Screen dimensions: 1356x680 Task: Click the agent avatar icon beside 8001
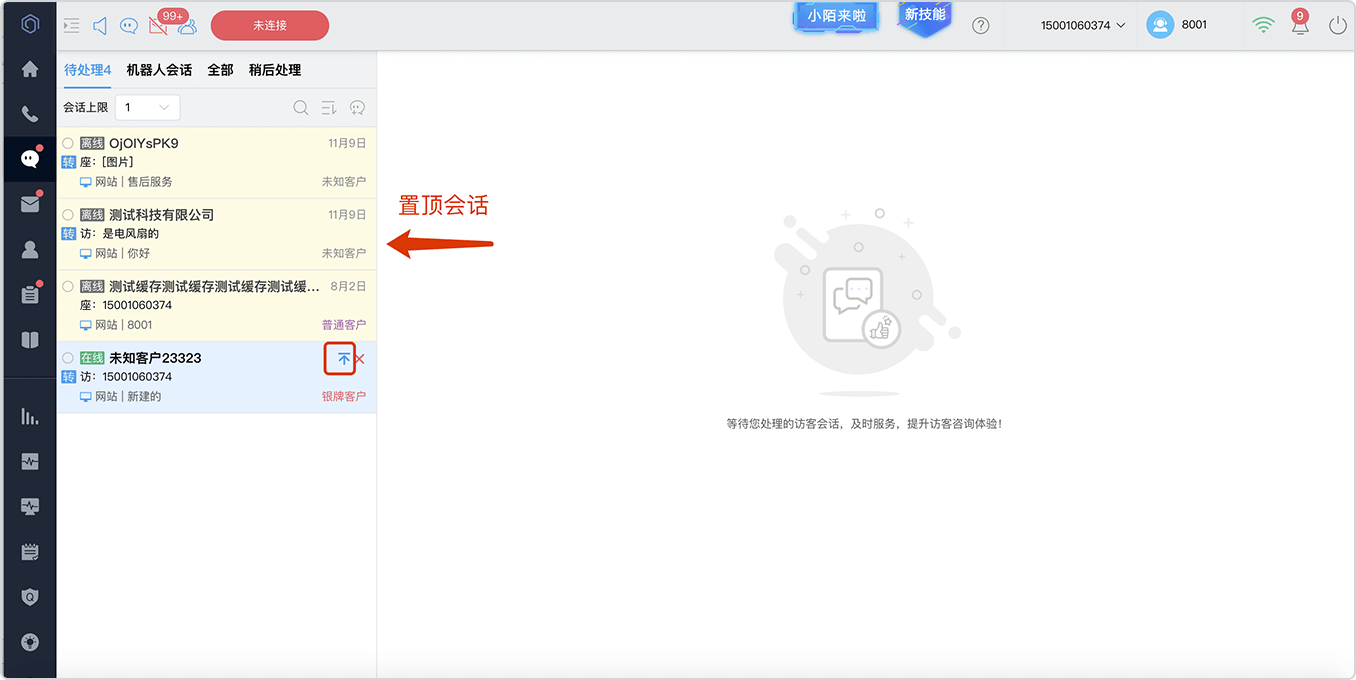click(1160, 25)
